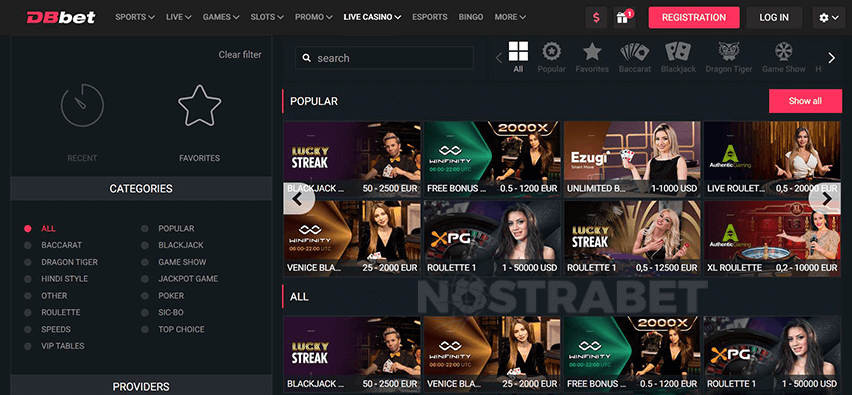Show next categories with right arrow

[831, 58]
